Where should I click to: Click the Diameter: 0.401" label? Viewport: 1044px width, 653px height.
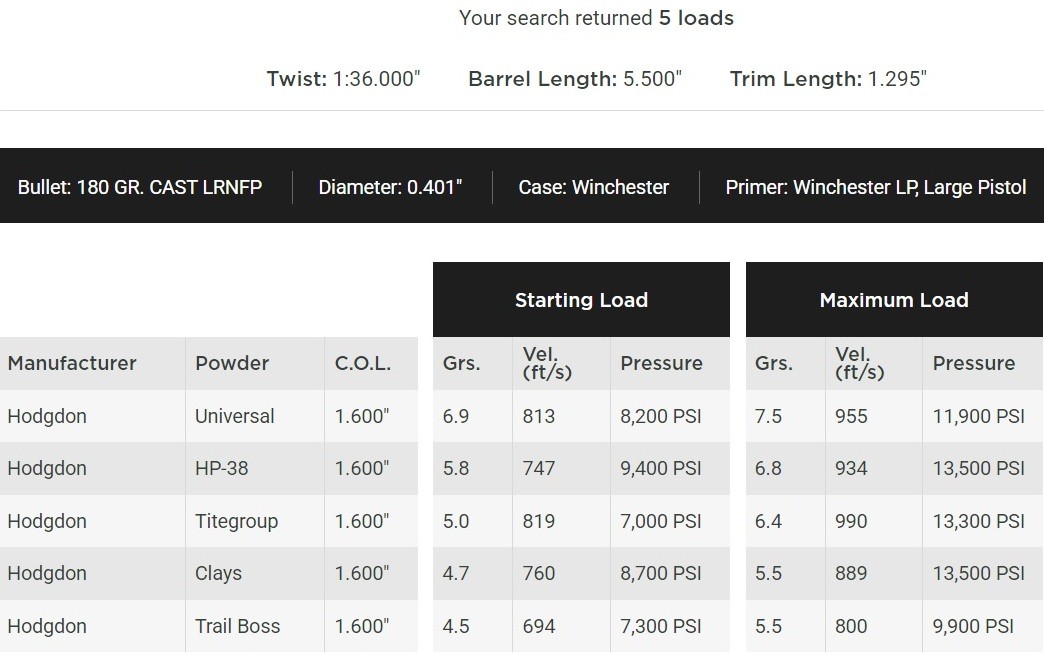[390, 187]
